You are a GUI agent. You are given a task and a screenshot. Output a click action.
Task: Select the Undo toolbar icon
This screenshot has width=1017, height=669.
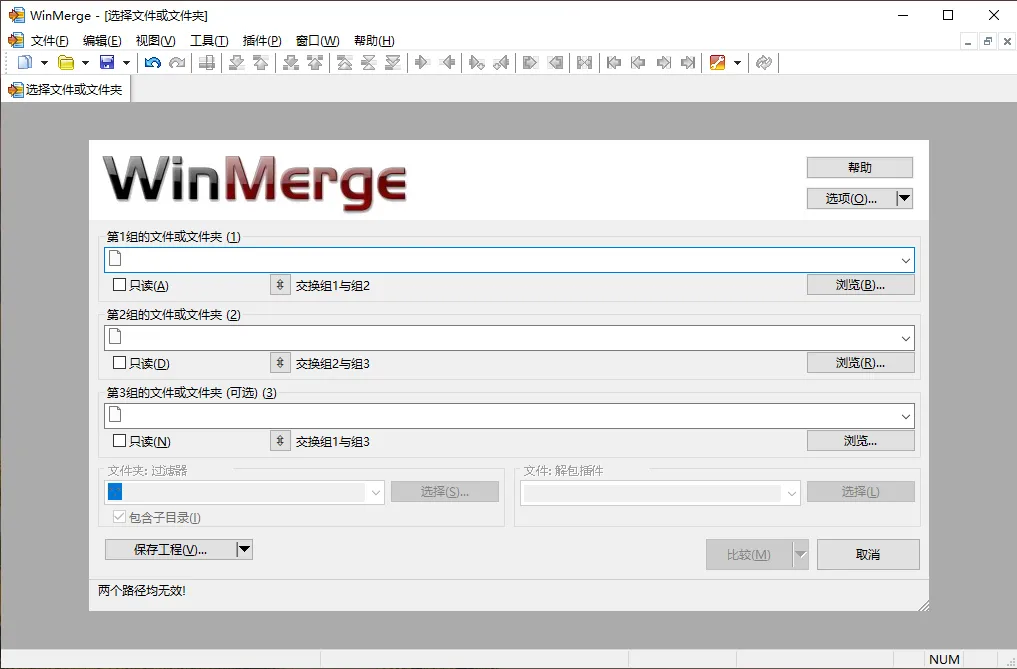click(152, 62)
